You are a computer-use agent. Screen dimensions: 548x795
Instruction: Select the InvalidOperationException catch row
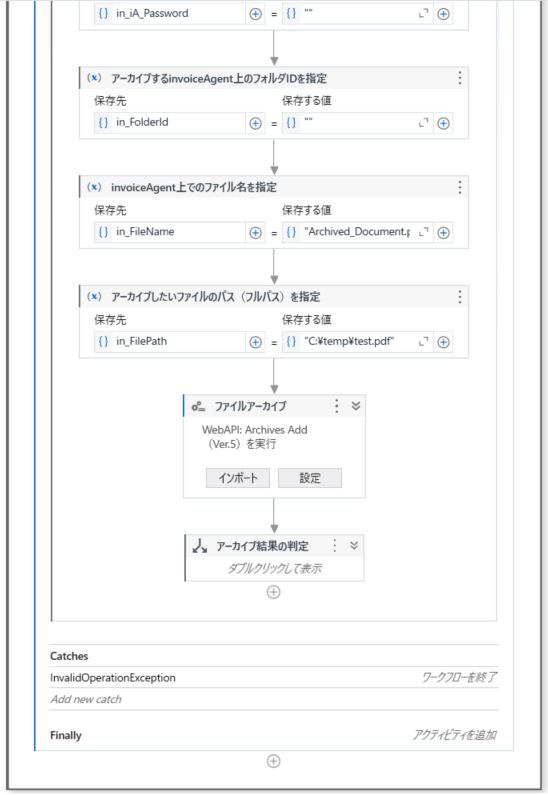pos(274,677)
